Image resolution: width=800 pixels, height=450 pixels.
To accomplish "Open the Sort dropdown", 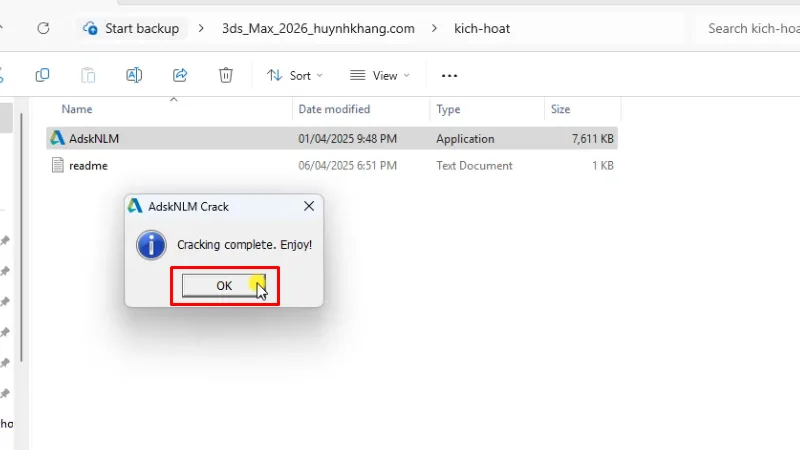I will [295, 75].
